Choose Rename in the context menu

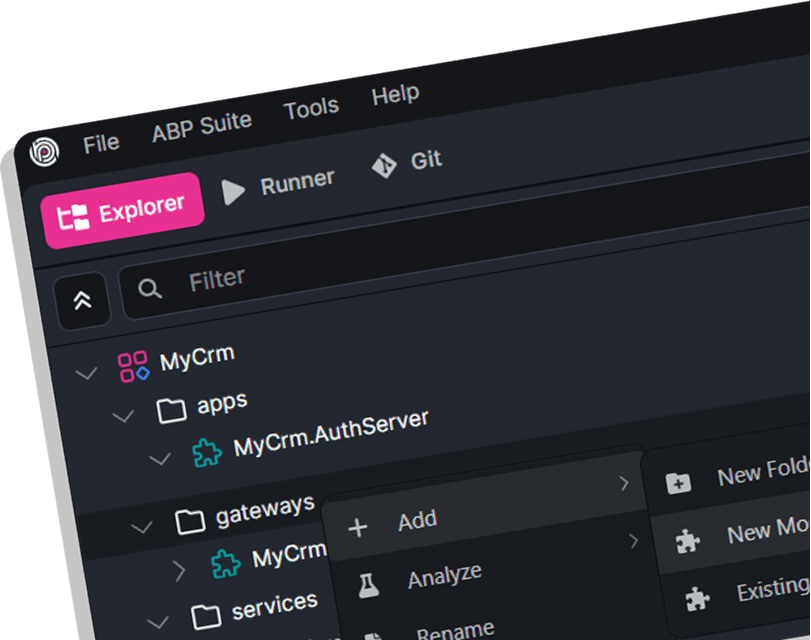pos(456,631)
